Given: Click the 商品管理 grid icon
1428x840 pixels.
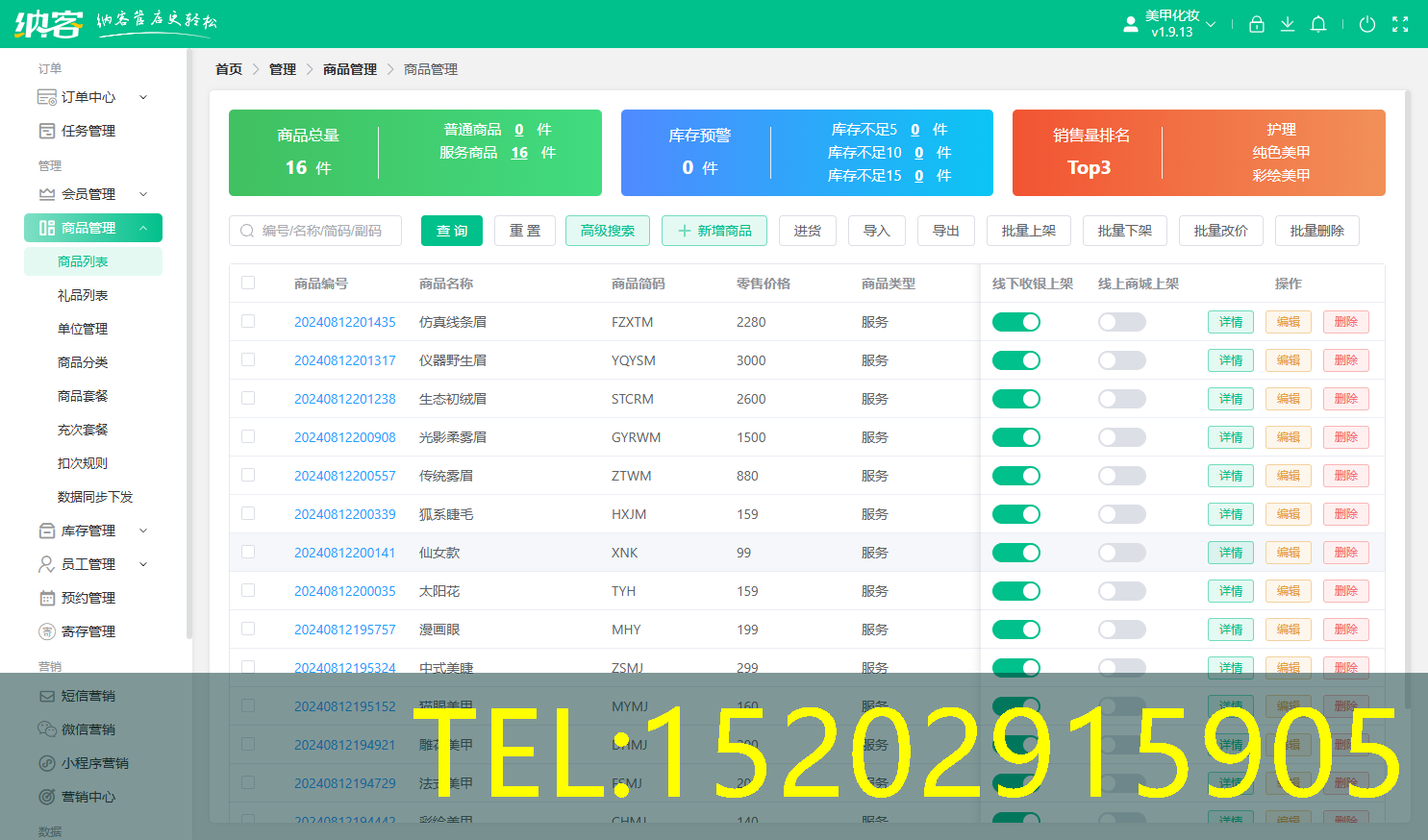Looking at the screenshot, I should coord(46,228).
